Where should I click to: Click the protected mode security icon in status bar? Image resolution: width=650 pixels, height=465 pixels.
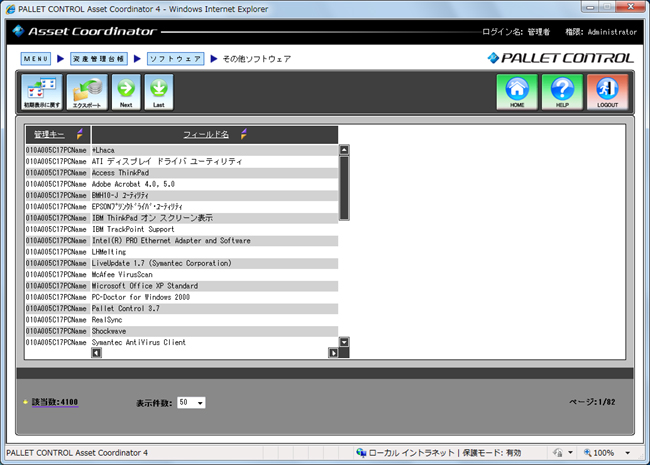point(558,453)
